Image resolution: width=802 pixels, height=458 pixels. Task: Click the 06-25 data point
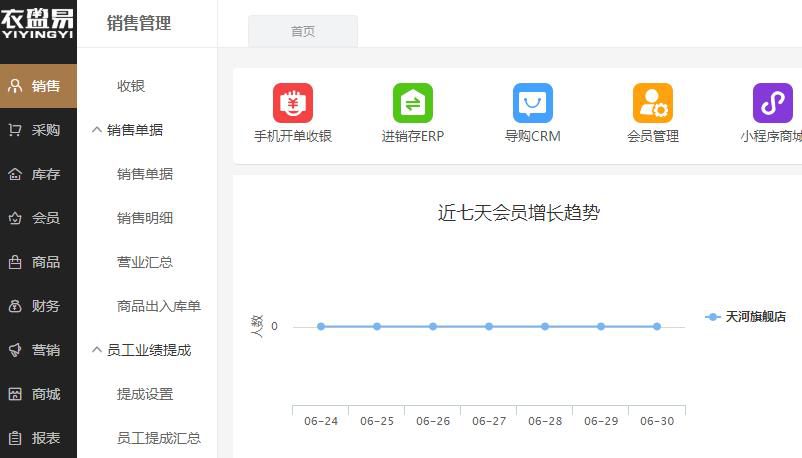click(x=377, y=326)
